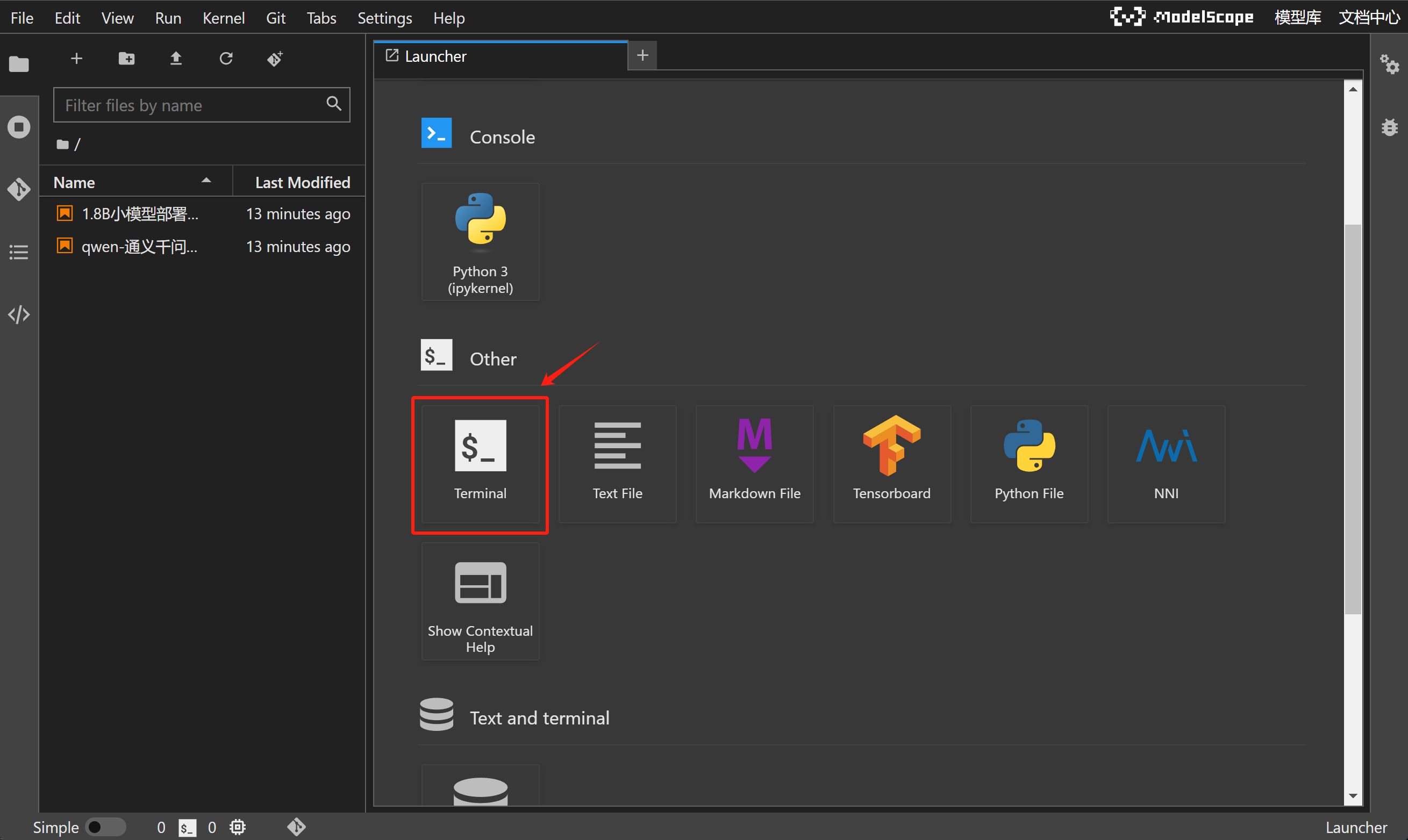Upload files with the upload icon
The width and height of the screenshot is (1408, 840).
176,58
